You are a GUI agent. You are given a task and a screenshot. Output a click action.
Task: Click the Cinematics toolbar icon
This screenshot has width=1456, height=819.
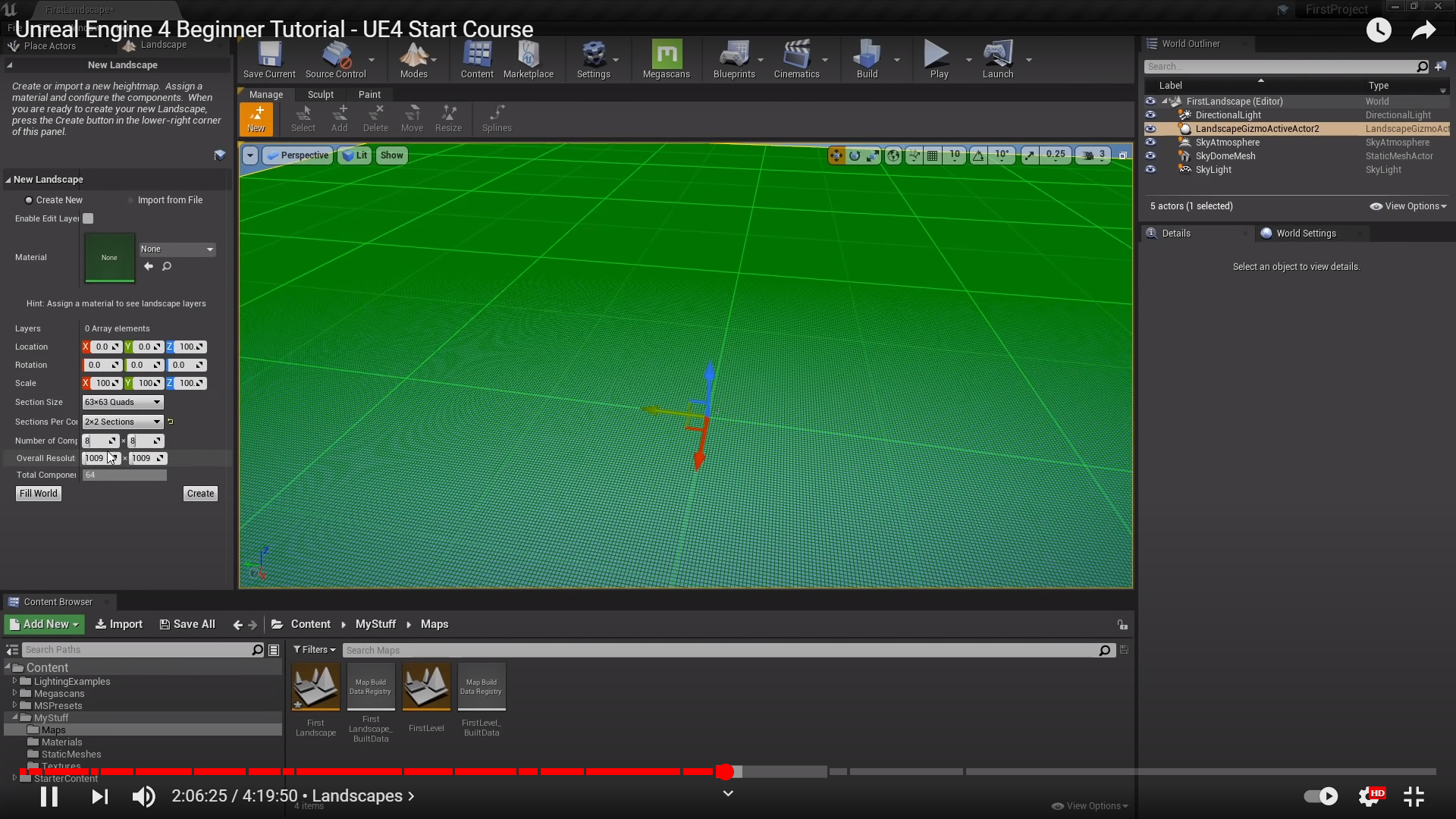pyautogui.click(x=796, y=59)
